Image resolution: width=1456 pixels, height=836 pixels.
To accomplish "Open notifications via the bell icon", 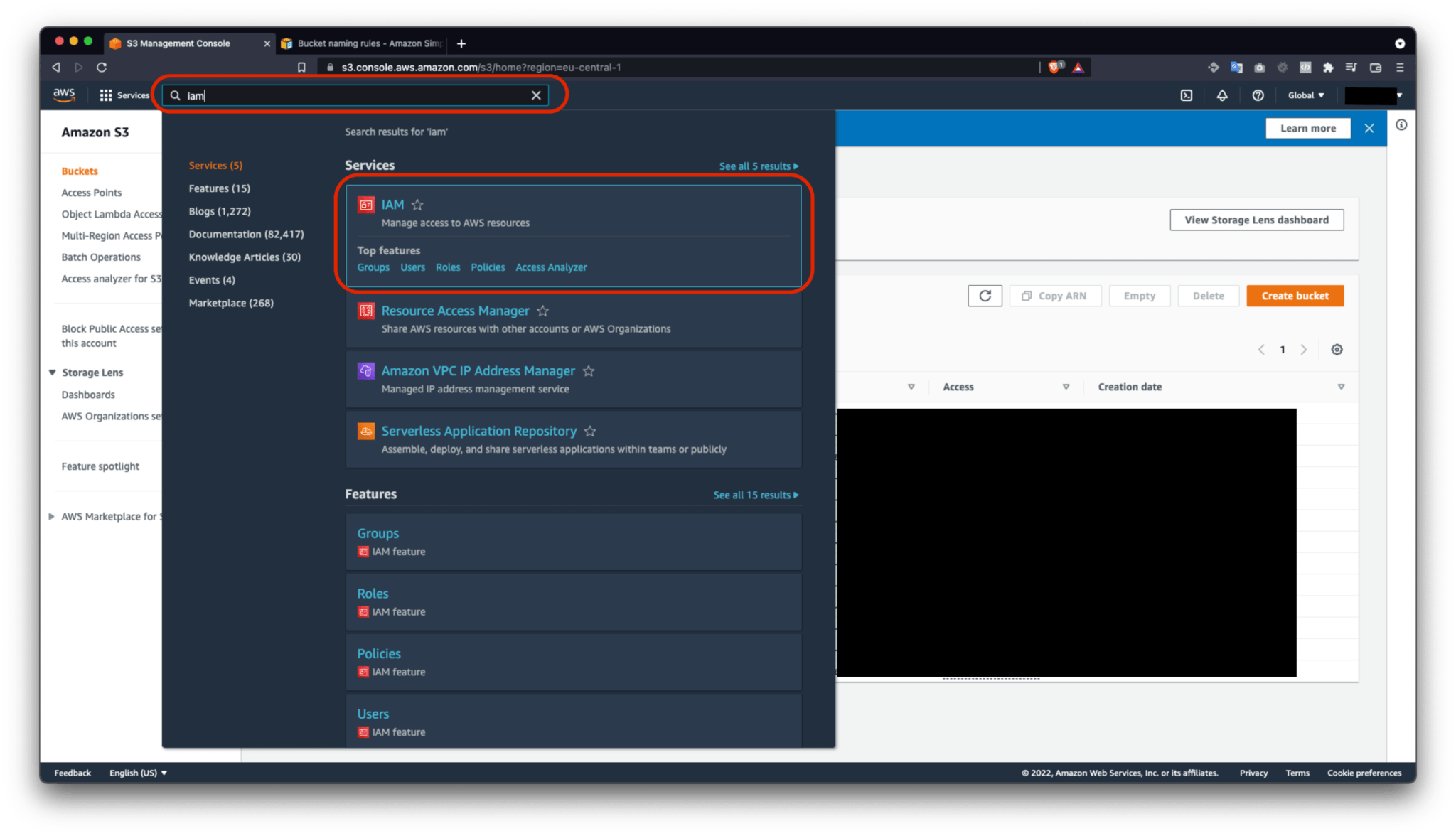I will click(1222, 95).
